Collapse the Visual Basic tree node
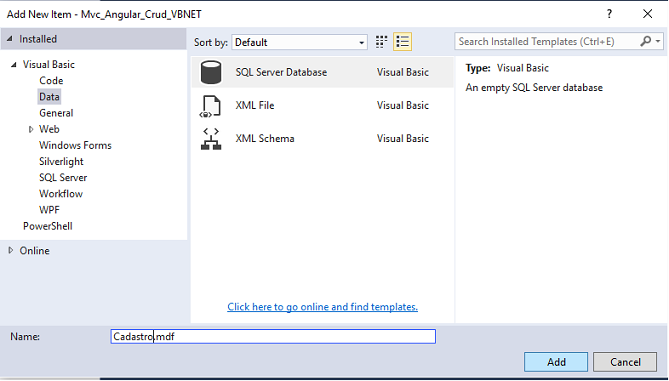The image size is (669, 381). [14, 64]
